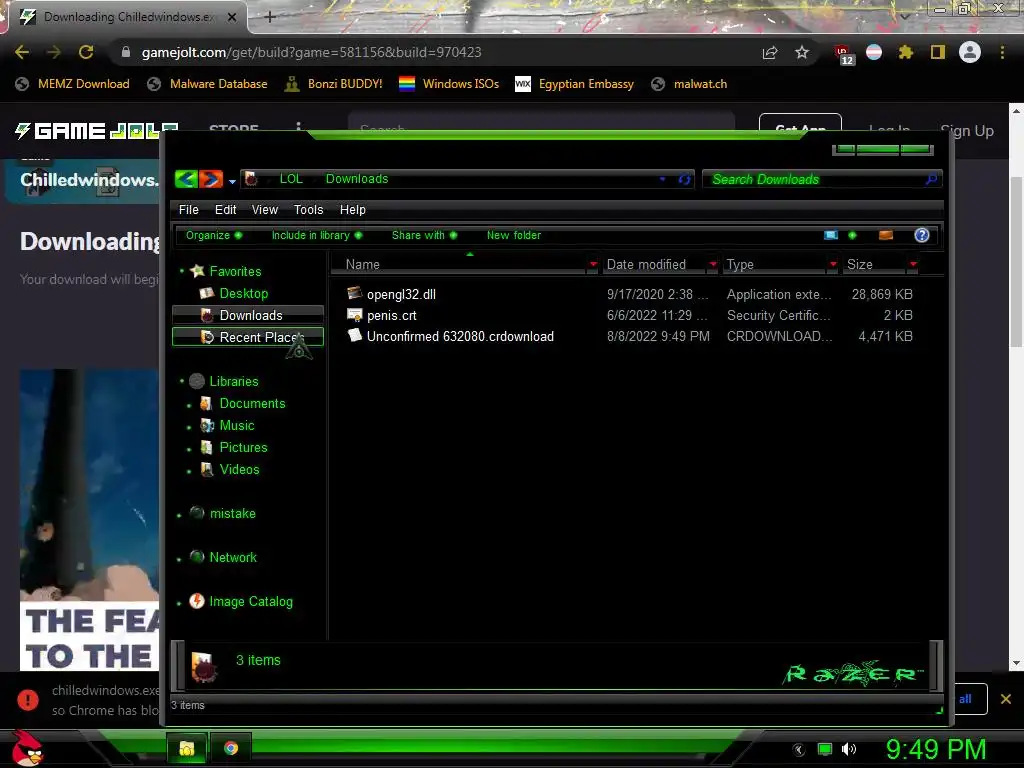Select the opengl32.dll file
1024x768 pixels.
pos(401,295)
